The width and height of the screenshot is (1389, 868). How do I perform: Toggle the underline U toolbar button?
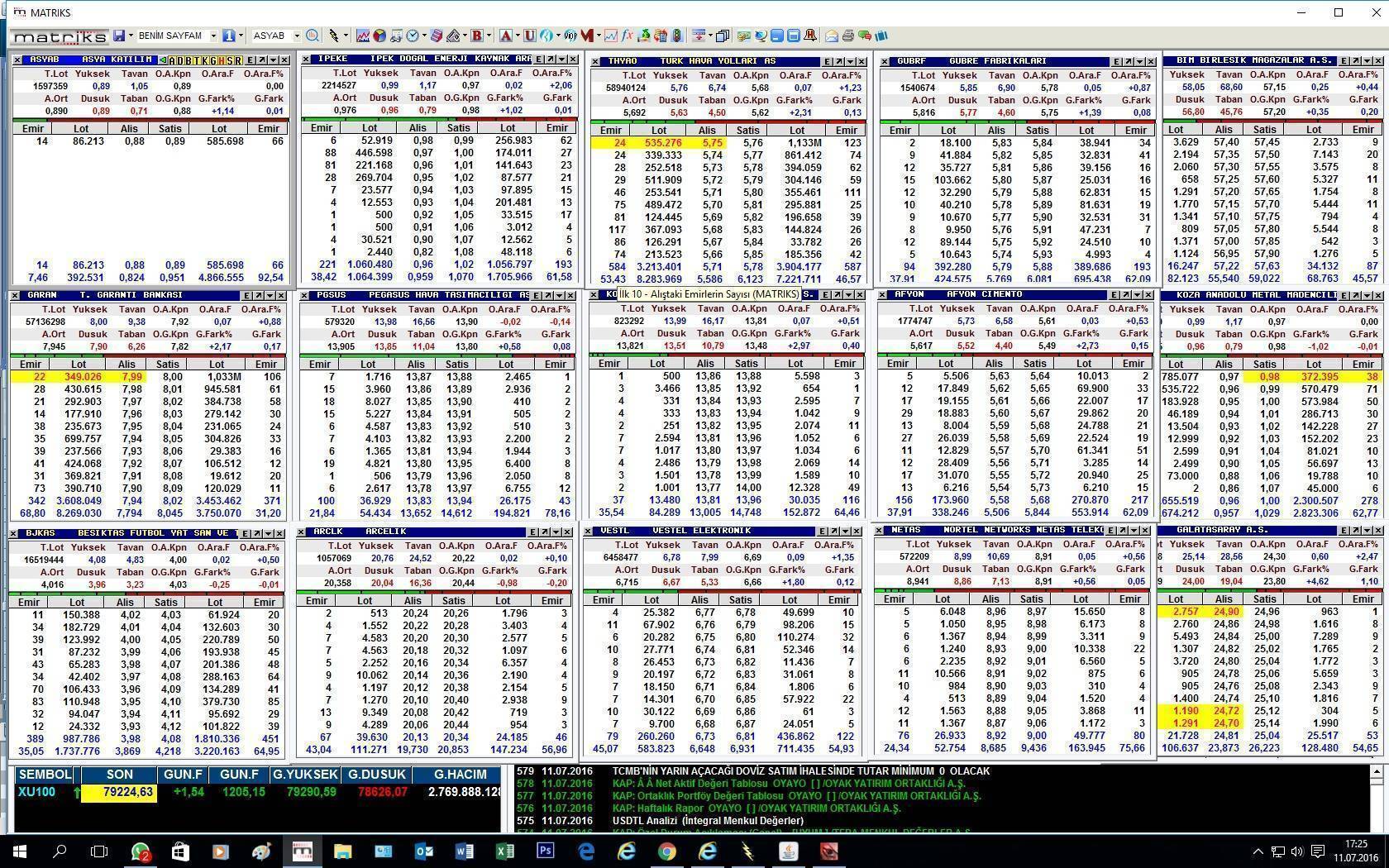pyautogui.click(x=530, y=36)
